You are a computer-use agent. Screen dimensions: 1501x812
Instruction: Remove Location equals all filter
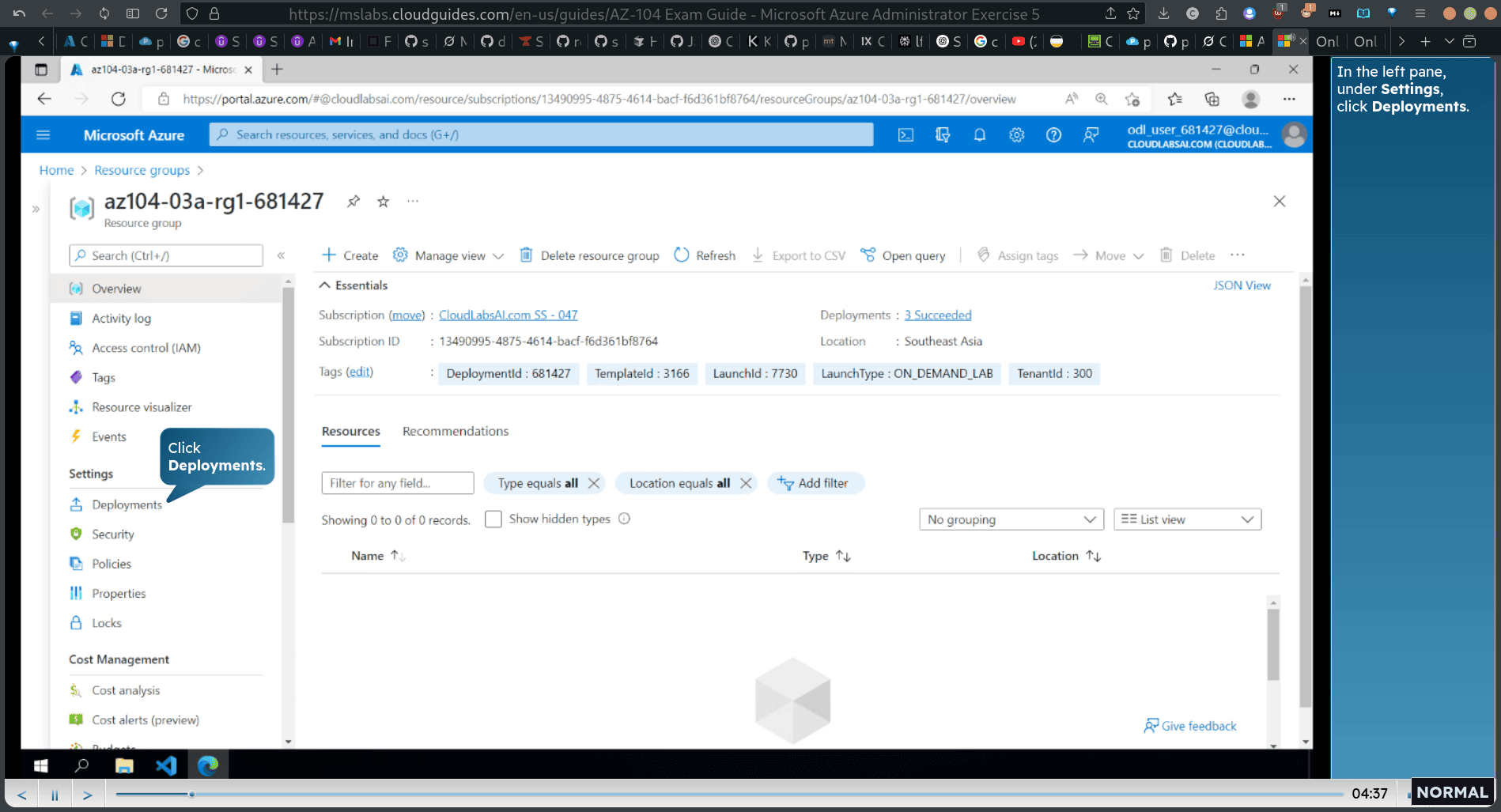click(746, 483)
